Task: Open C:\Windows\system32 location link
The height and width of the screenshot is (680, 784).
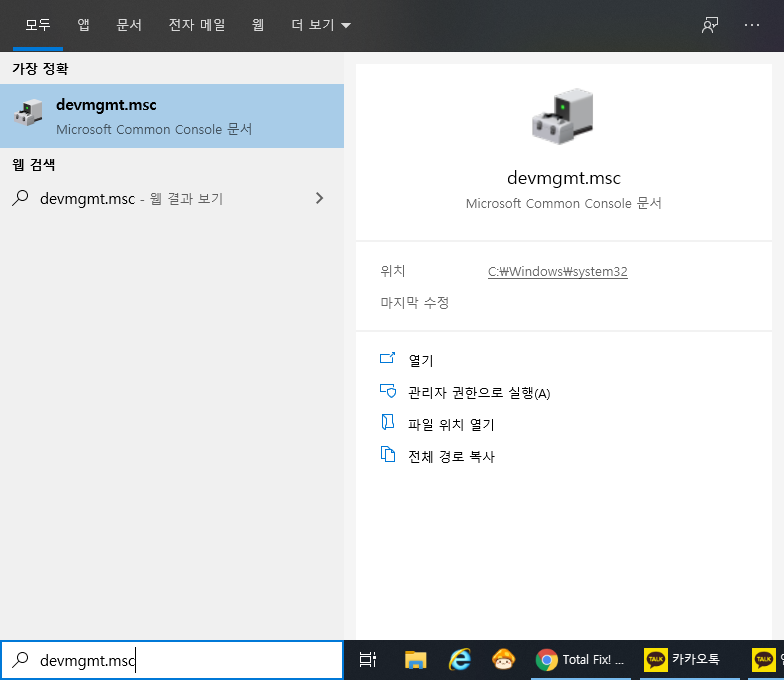Action: 558,272
